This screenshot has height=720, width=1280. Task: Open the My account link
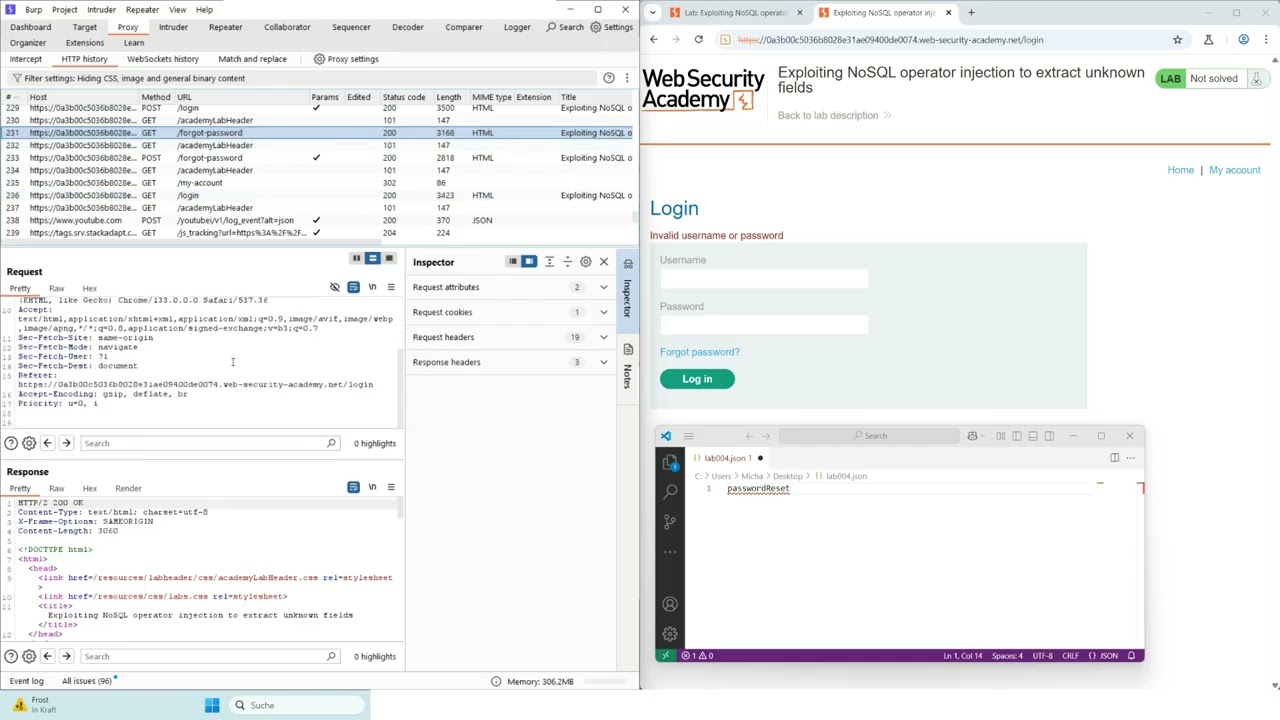click(x=1235, y=170)
